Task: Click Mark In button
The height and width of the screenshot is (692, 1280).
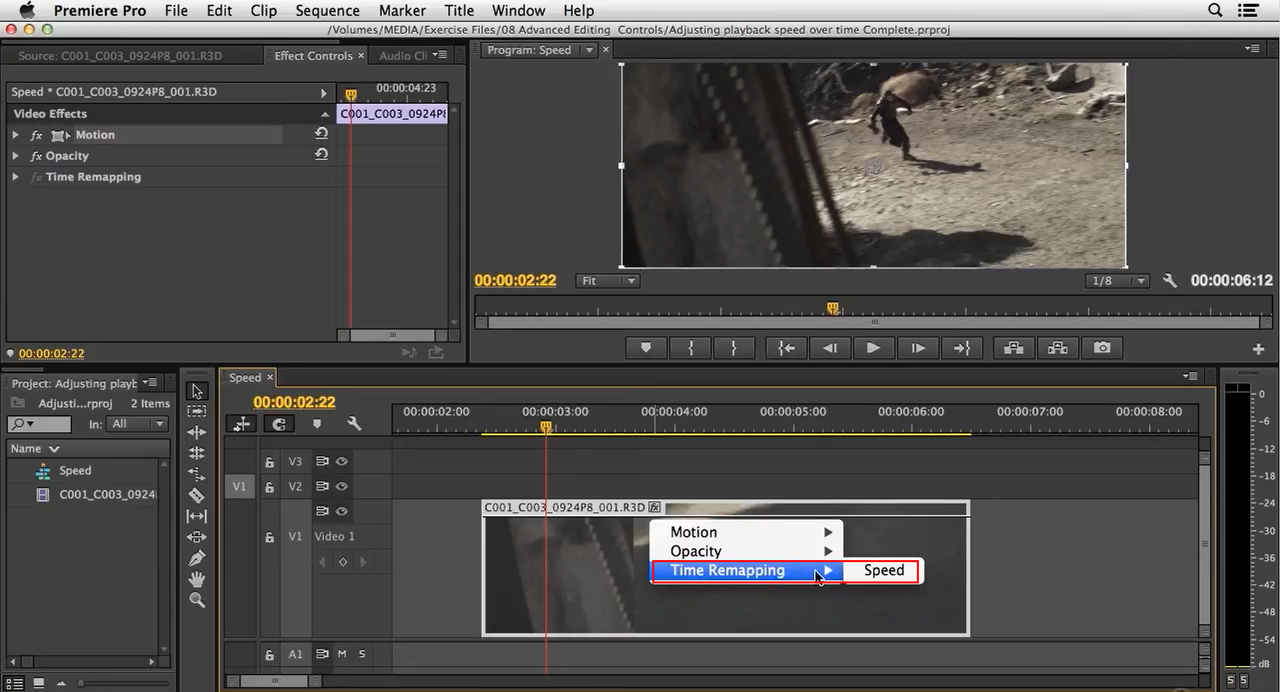Action: point(690,348)
